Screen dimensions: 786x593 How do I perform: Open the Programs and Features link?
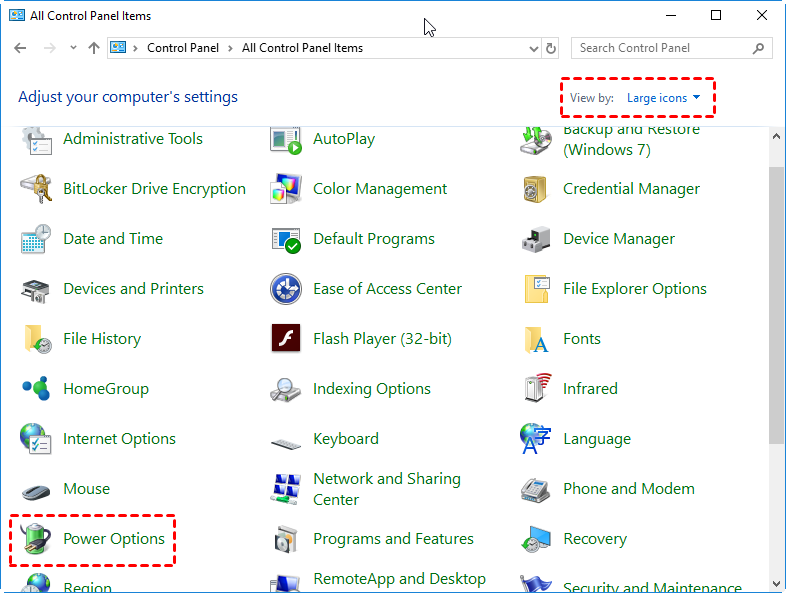pos(394,539)
